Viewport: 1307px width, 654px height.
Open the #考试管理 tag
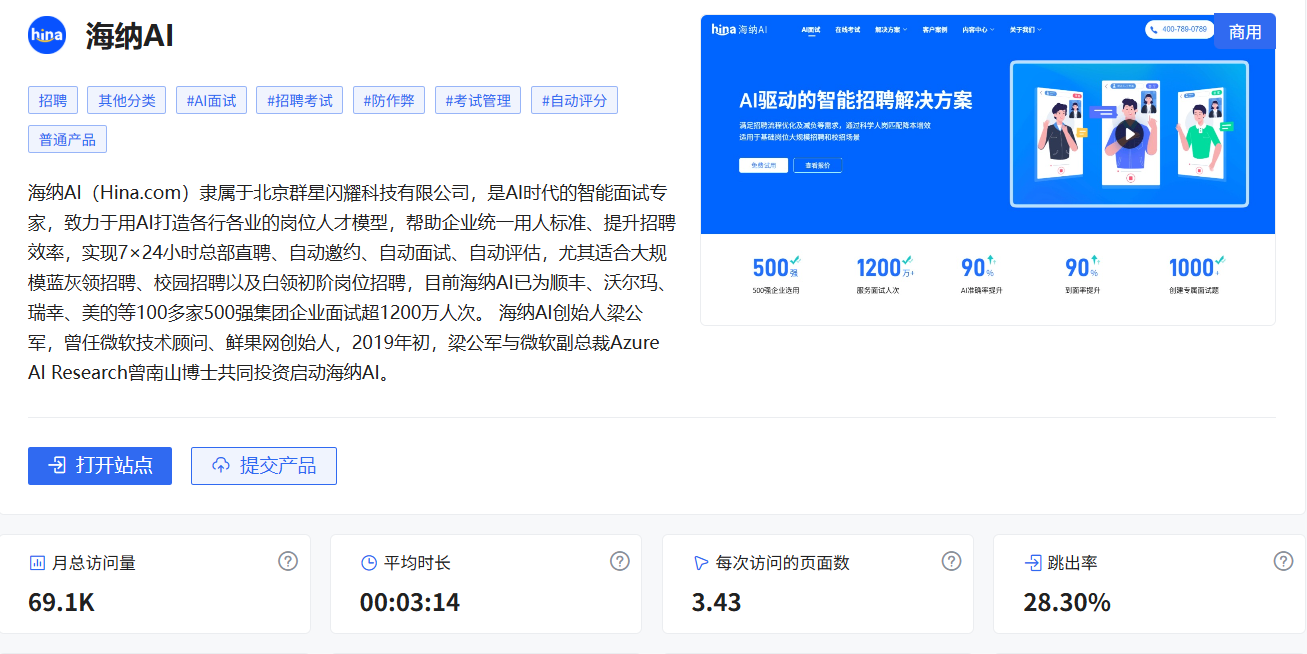pos(478,100)
